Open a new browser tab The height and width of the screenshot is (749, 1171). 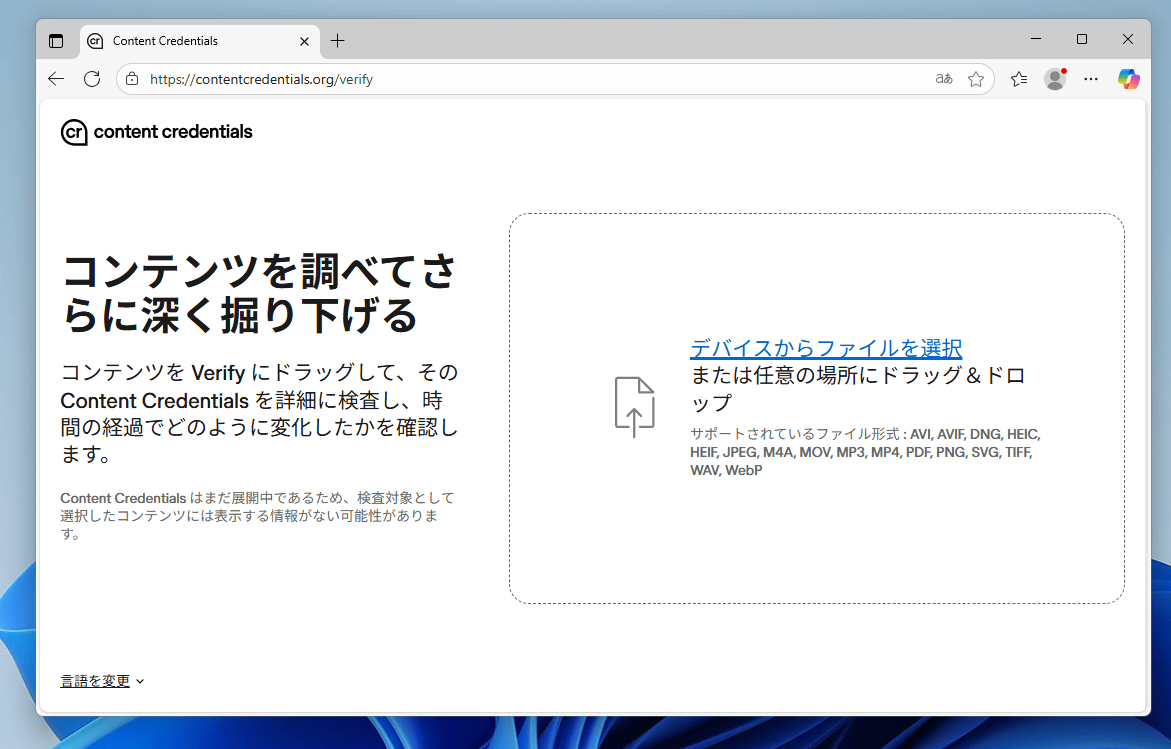point(338,41)
